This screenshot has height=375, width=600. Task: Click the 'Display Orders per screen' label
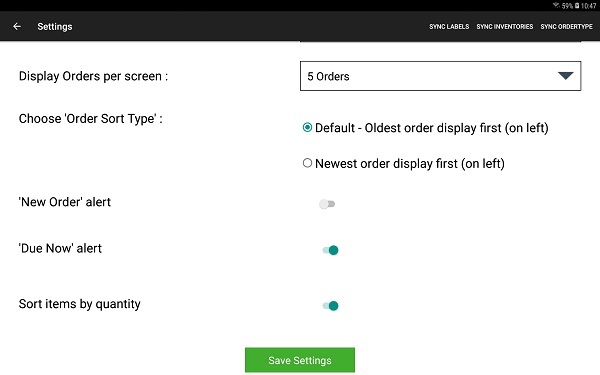pos(93,76)
